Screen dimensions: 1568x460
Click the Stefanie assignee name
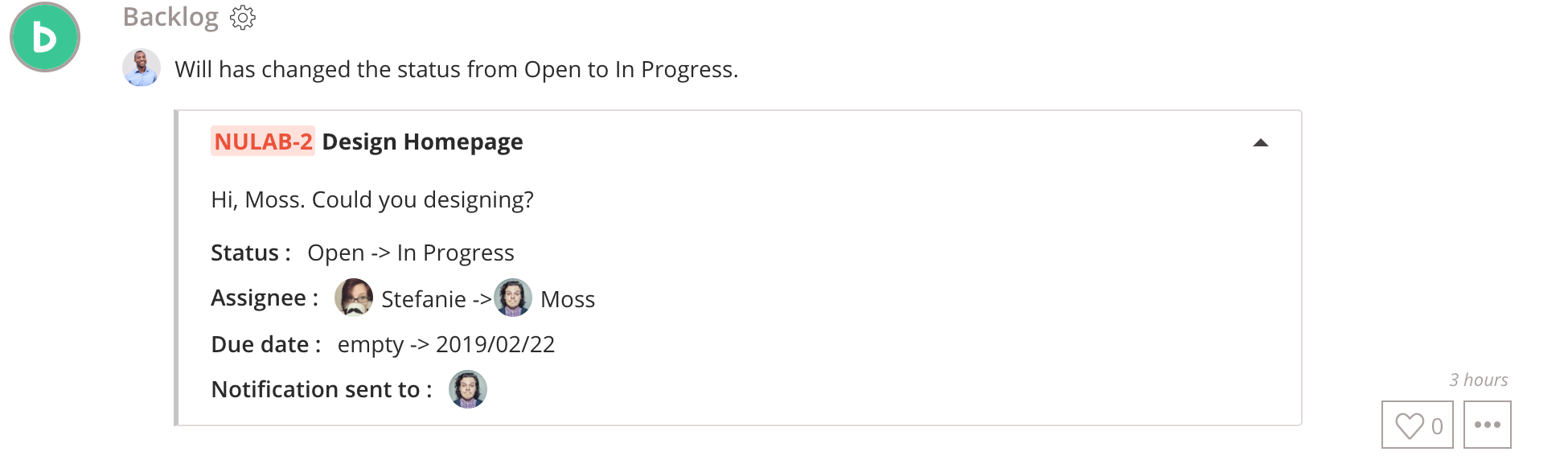click(x=424, y=299)
